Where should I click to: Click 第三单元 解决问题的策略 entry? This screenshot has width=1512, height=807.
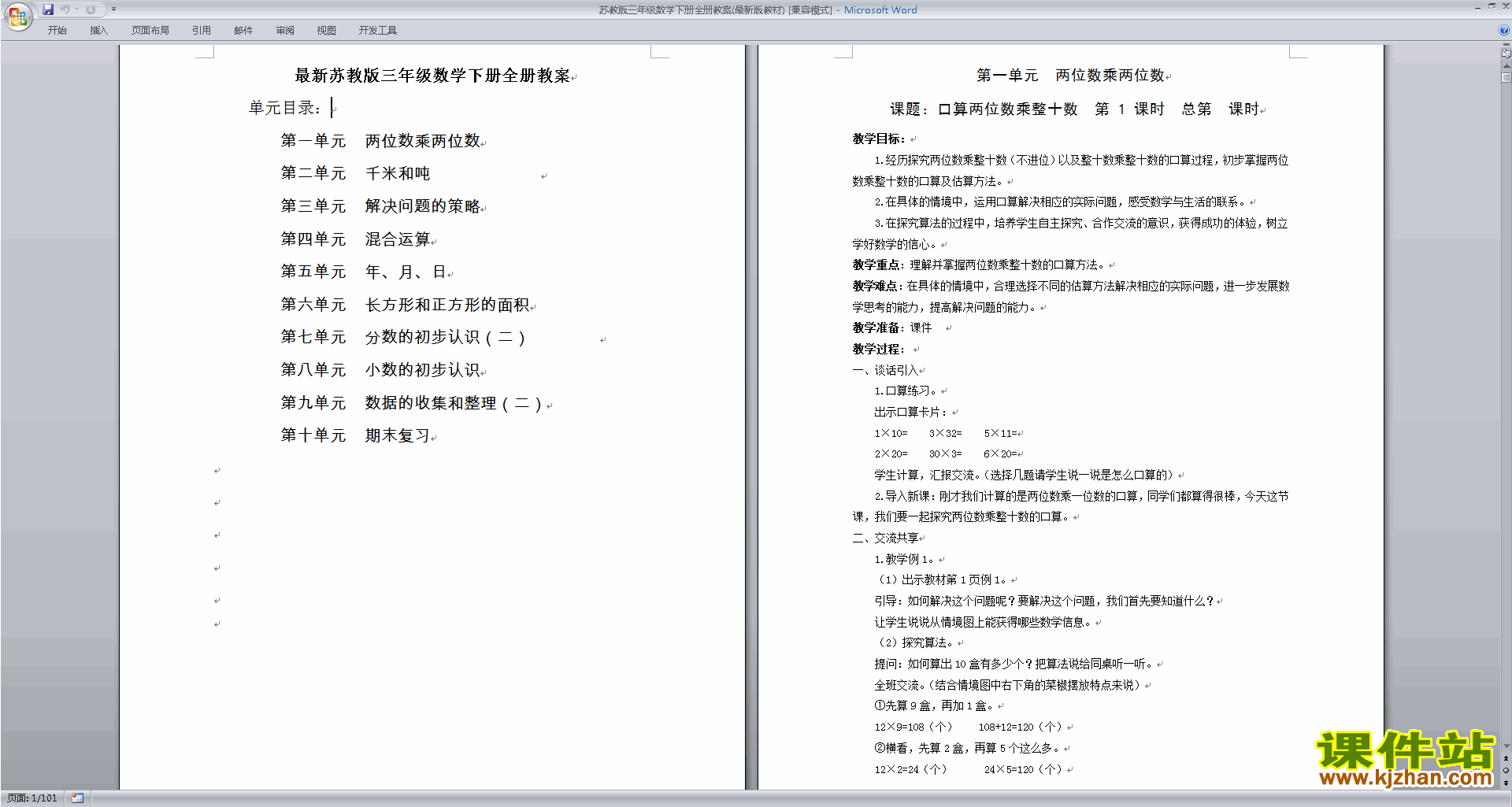pos(380,206)
